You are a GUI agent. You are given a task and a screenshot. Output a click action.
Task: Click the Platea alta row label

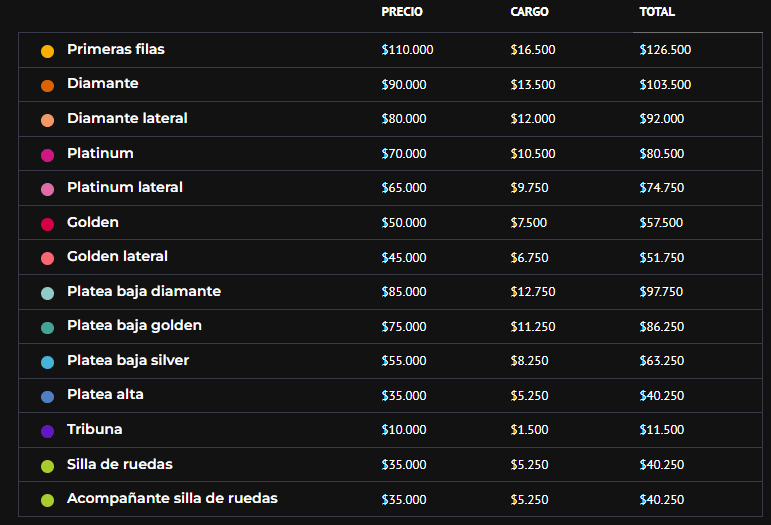coord(105,395)
